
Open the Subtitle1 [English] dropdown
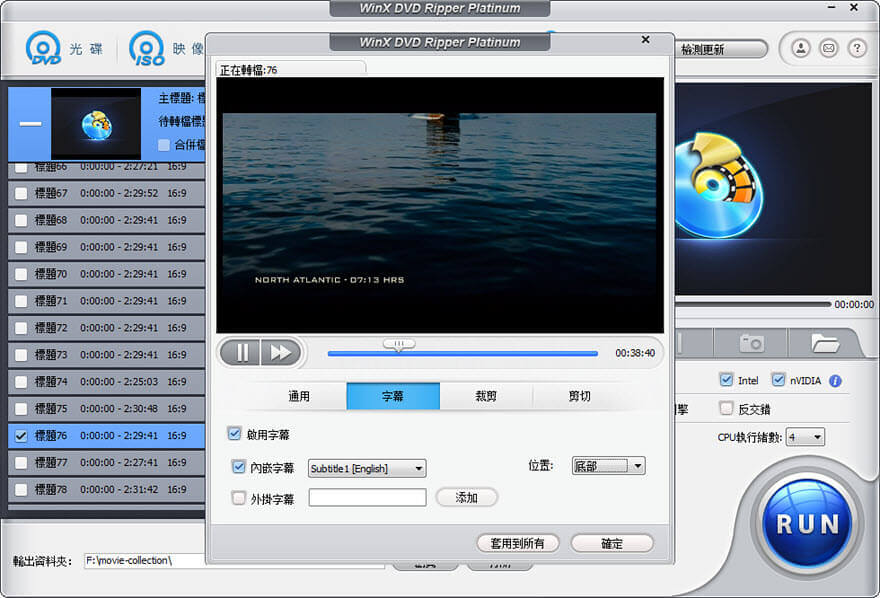click(x=367, y=468)
